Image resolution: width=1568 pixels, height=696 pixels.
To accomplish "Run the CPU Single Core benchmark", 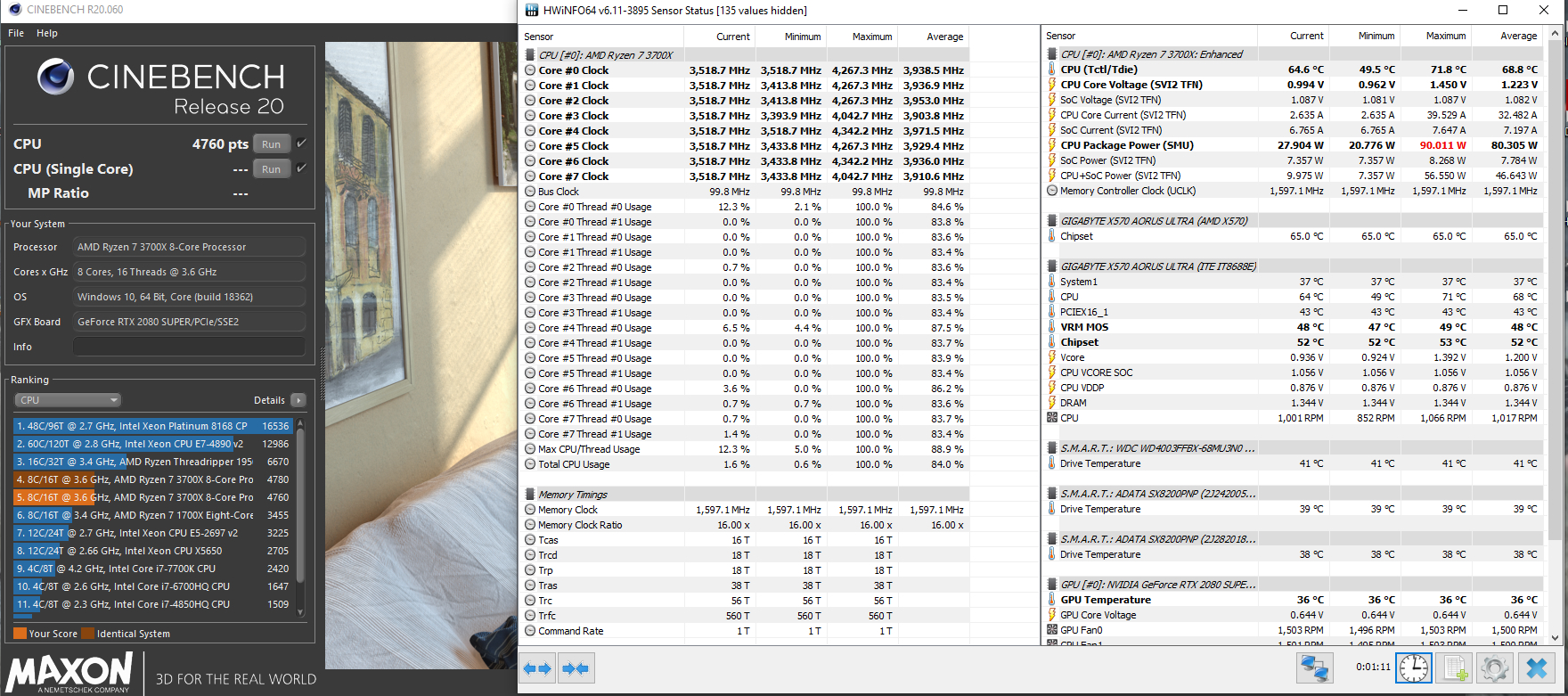I will [272, 169].
